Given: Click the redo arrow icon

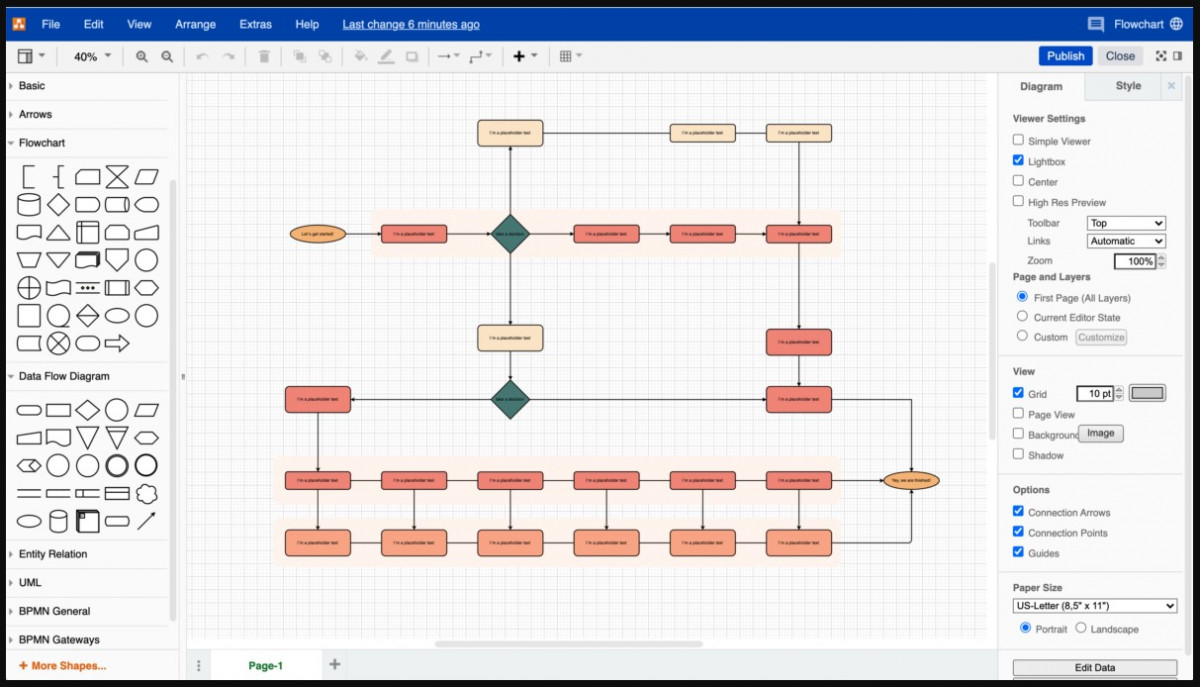Looking at the screenshot, I should coord(228,57).
